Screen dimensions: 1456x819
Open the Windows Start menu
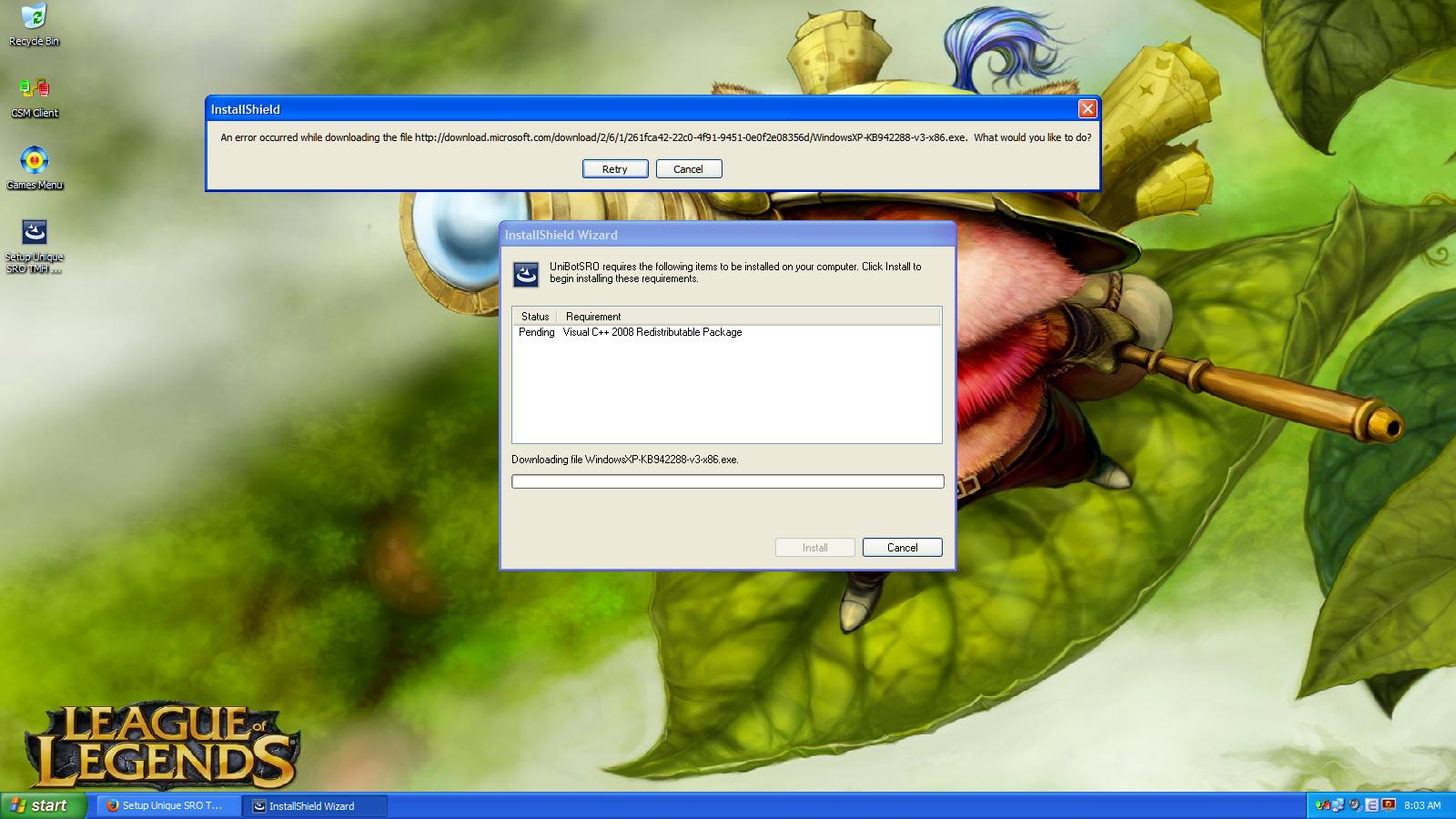coord(43,805)
